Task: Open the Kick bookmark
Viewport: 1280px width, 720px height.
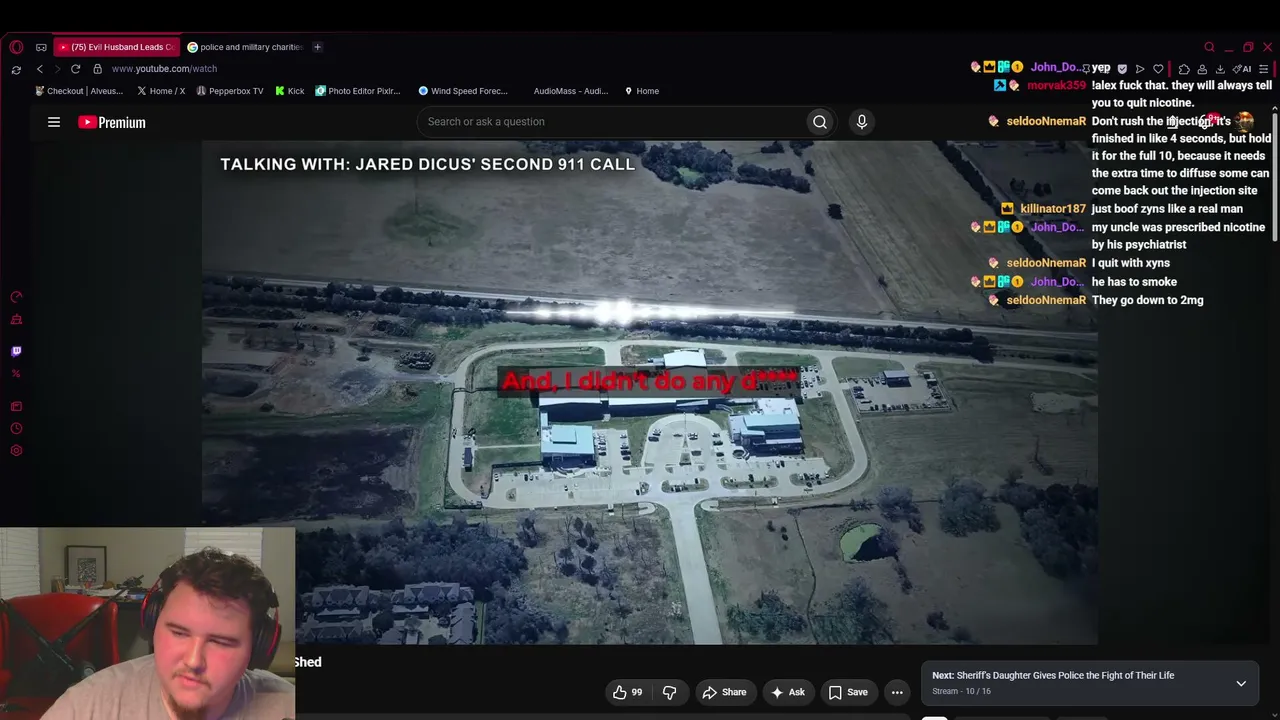Action: [x=290, y=91]
